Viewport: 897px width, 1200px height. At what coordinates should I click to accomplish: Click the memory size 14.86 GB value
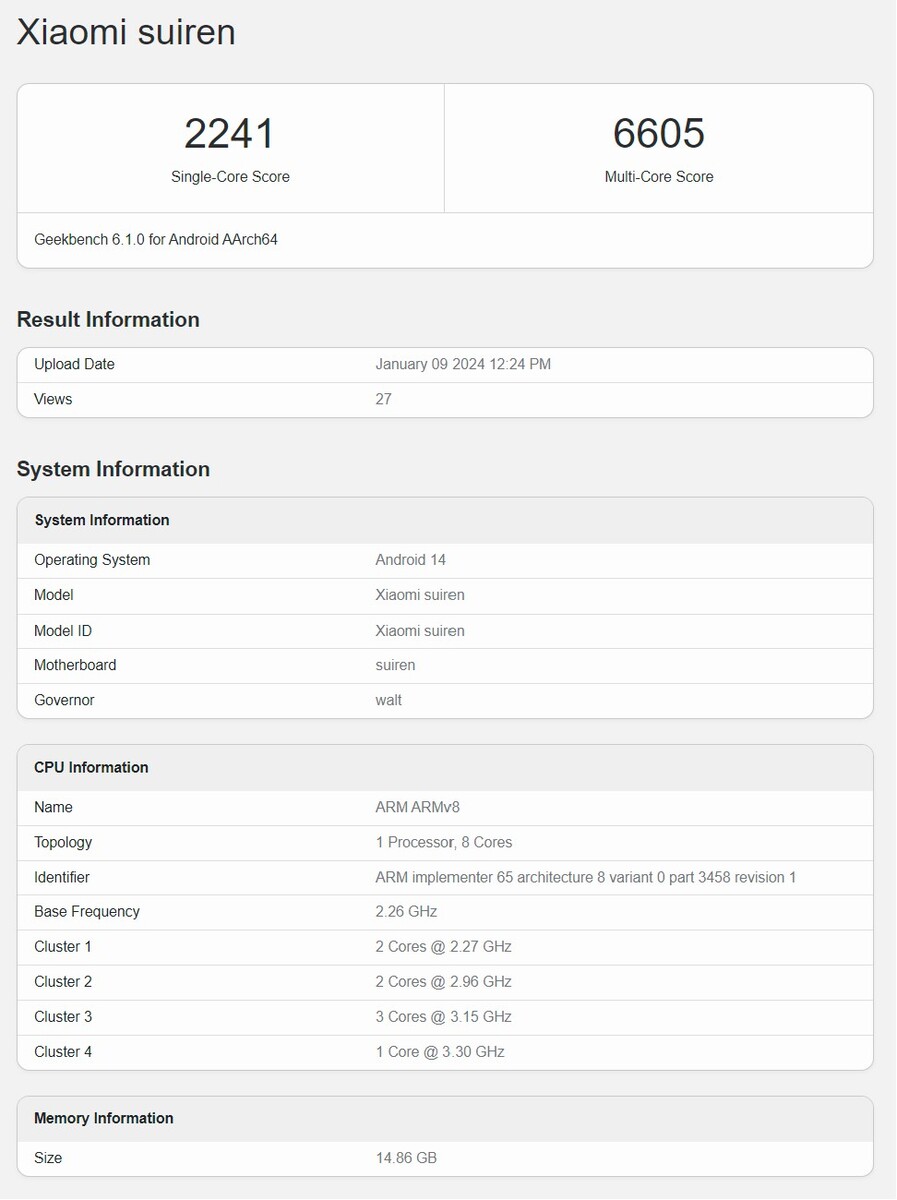point(406,1158)
